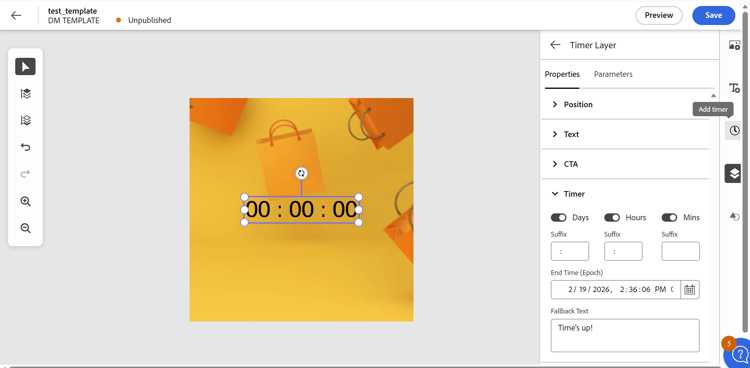Open the help question mark bubble
Image resolution: width=750 pixels, height=368 pixels.
point(739,354)
